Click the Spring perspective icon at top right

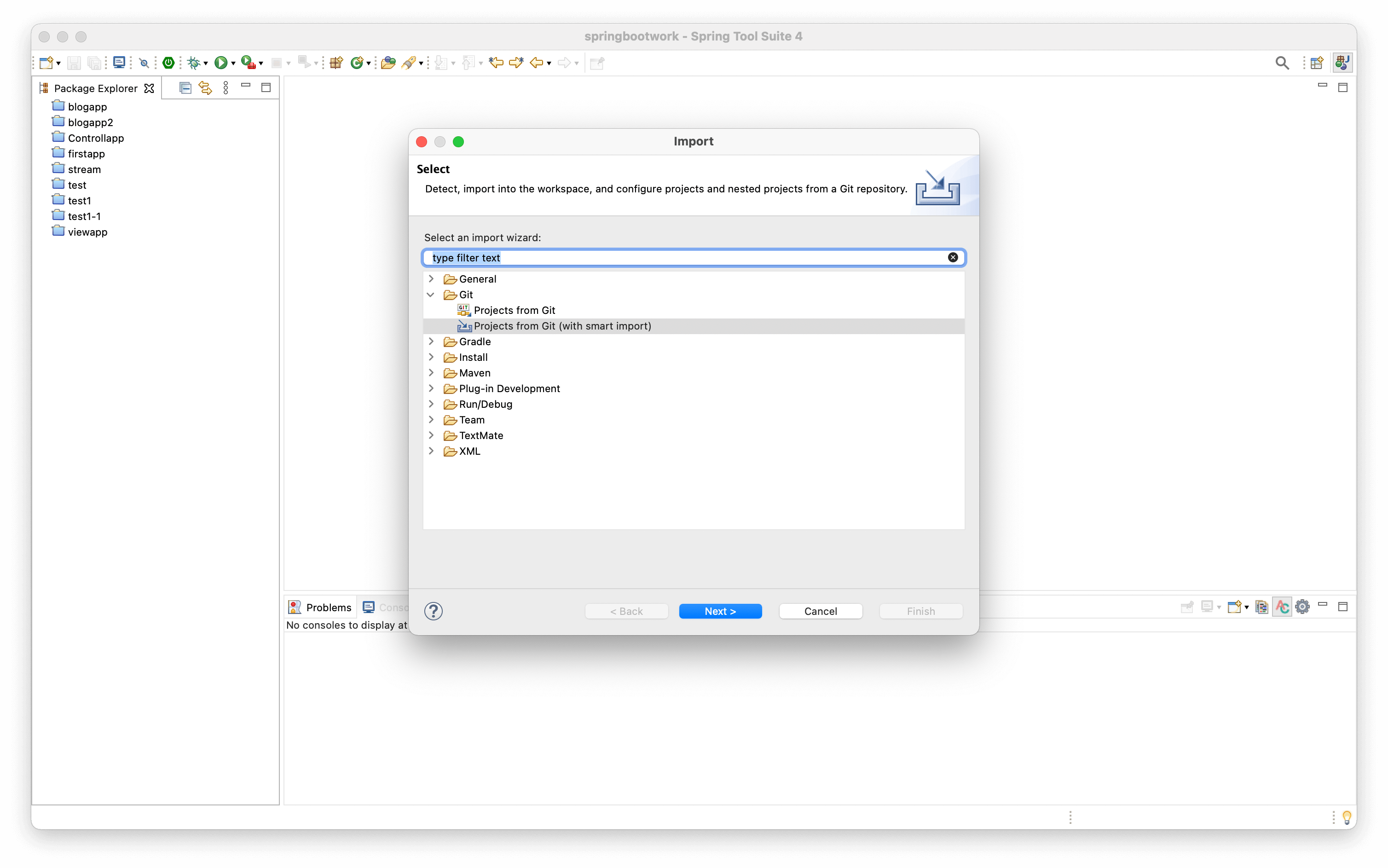pyautogui.click(x=1342, y=63)
